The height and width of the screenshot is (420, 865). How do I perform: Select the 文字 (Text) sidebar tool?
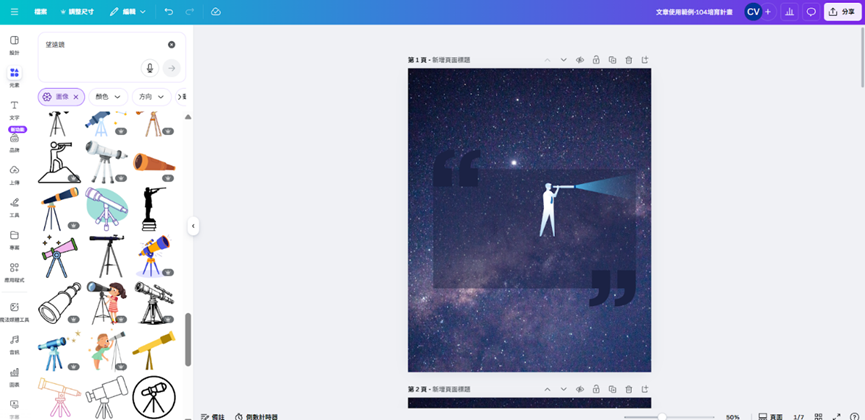14,109
